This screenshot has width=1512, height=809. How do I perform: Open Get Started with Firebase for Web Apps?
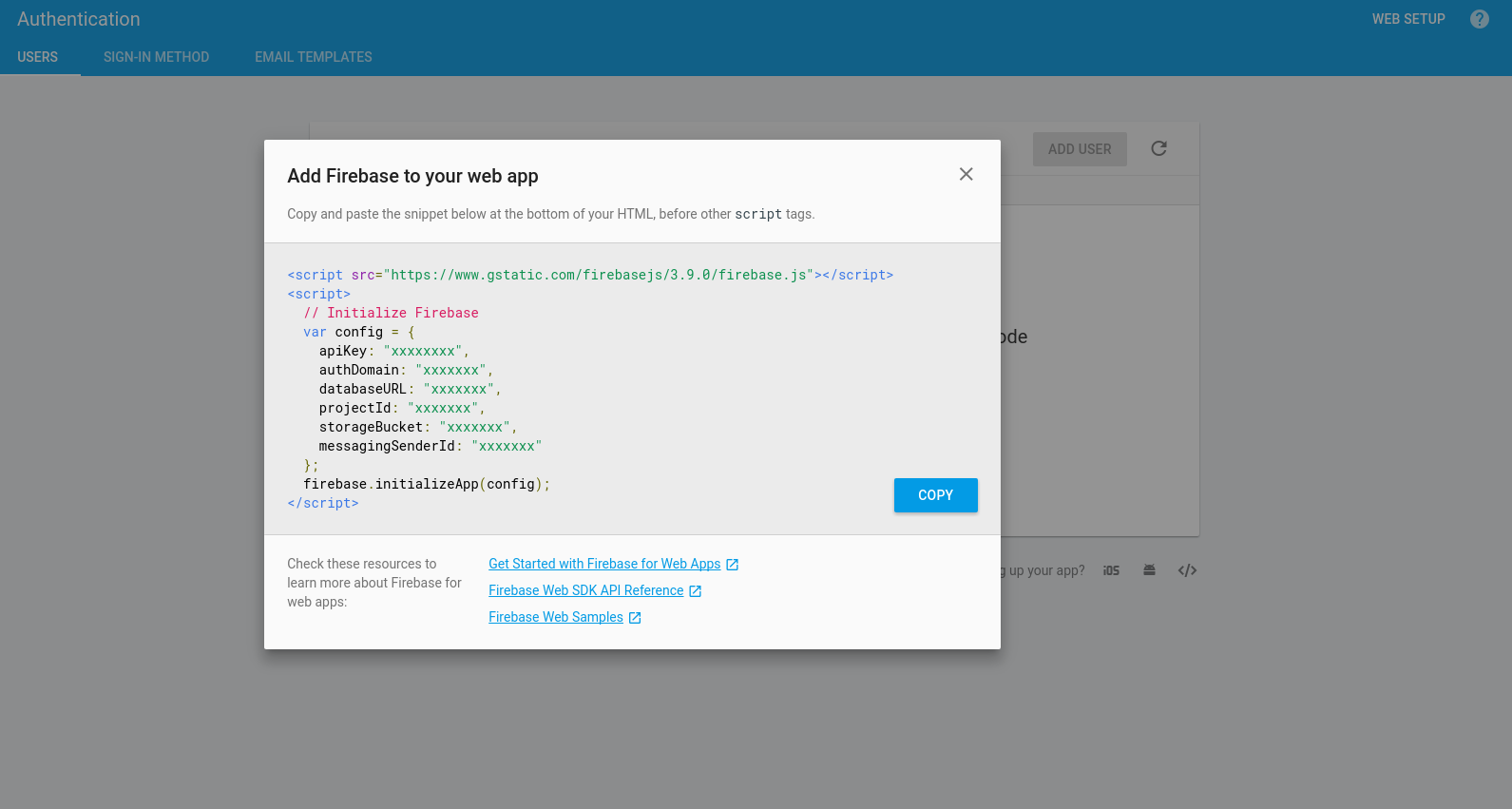(604, 564)
